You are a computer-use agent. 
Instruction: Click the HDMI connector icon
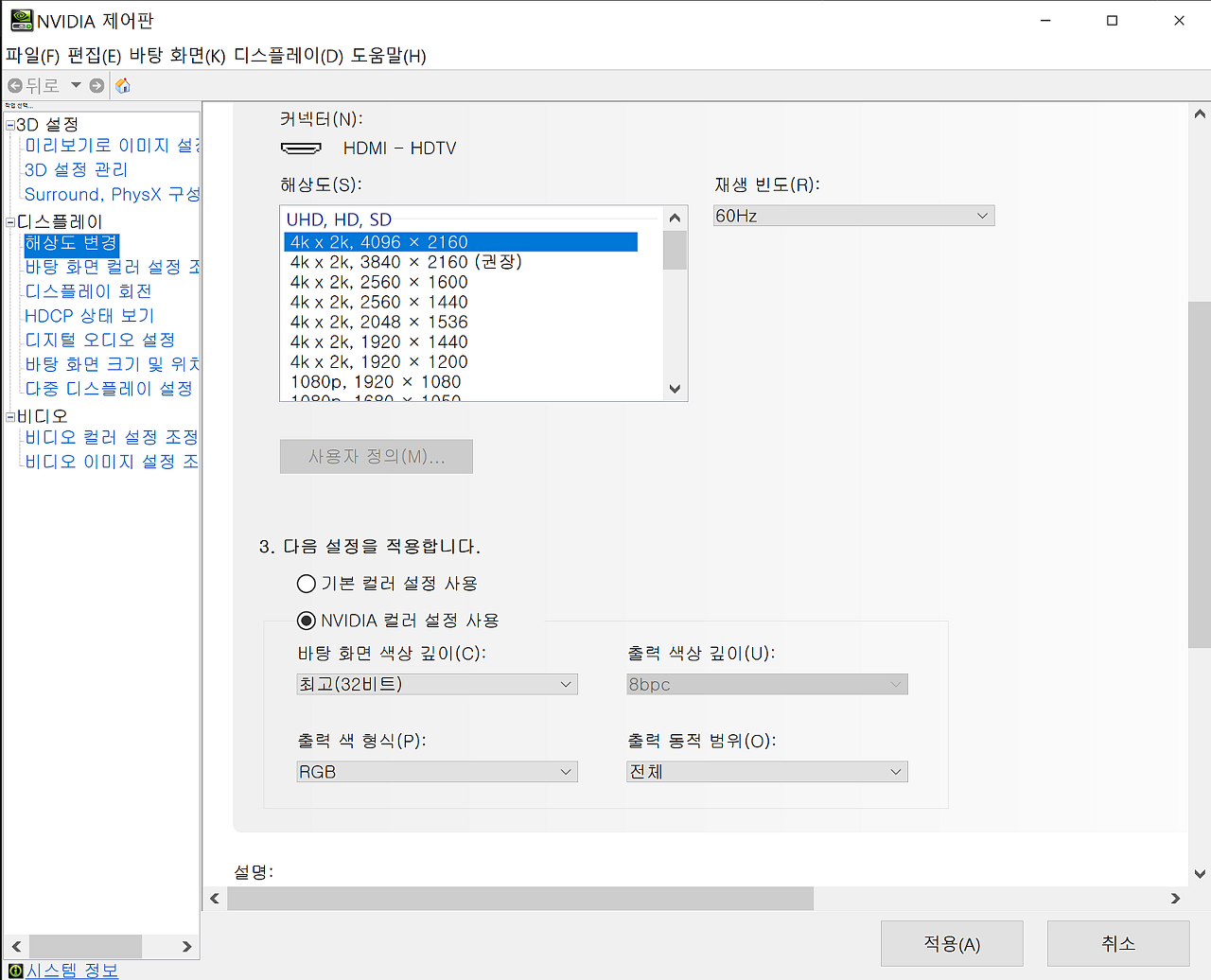301,149
